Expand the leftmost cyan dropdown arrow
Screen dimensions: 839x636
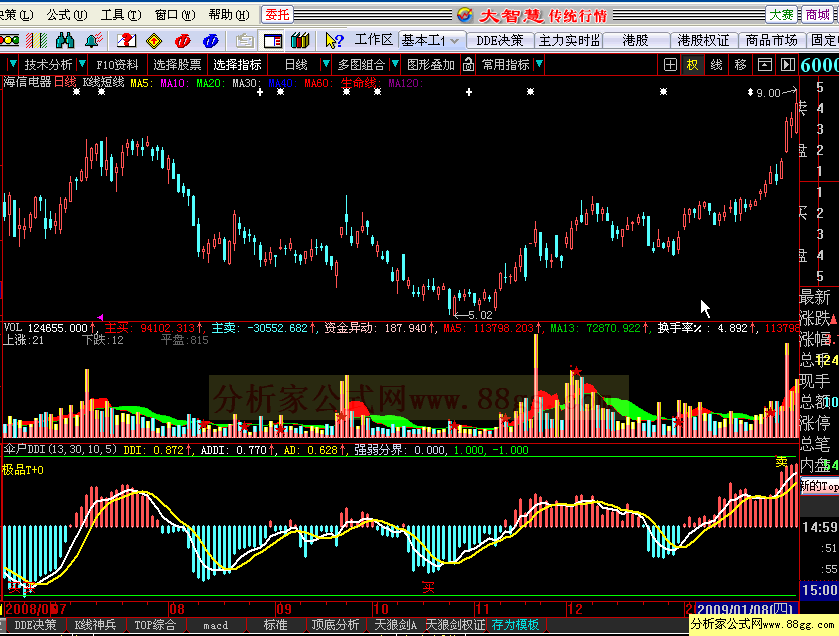pos(13,64)
